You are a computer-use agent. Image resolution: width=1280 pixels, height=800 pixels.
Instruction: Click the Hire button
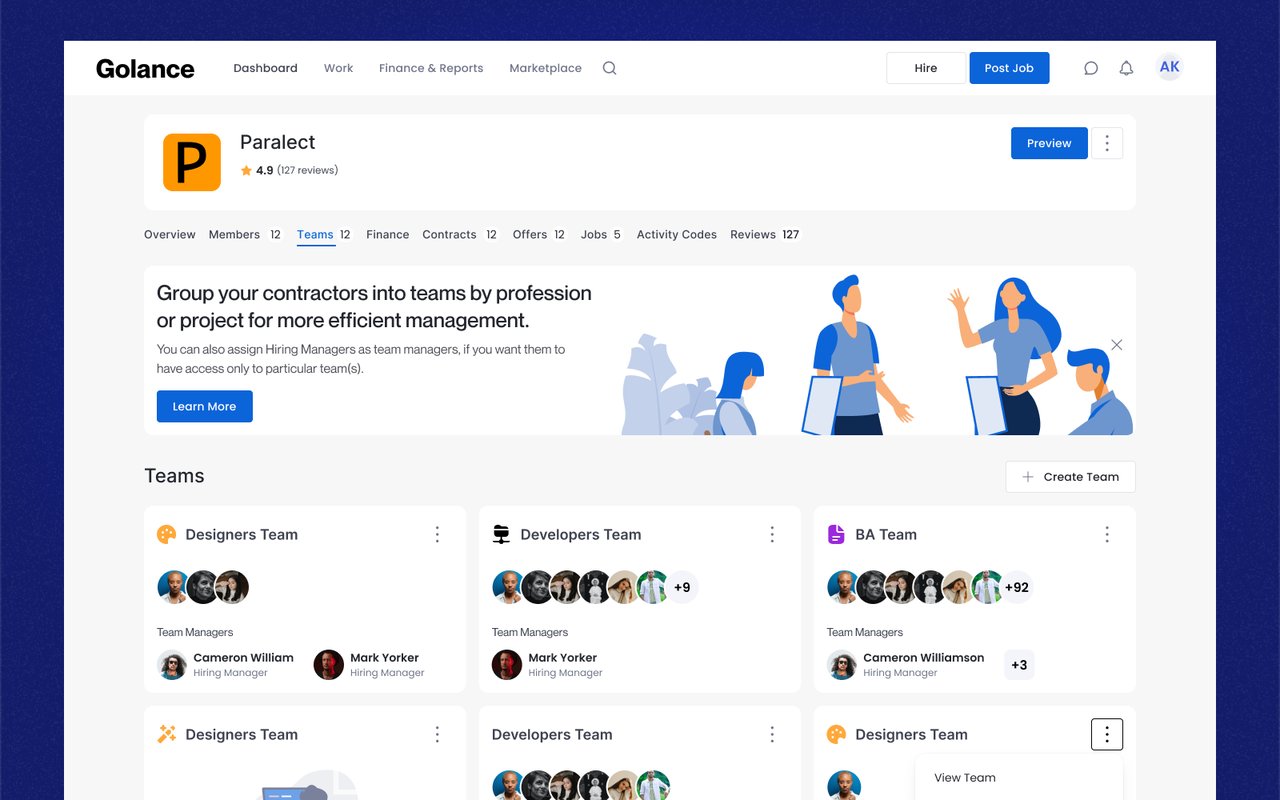tap(926, 68)
